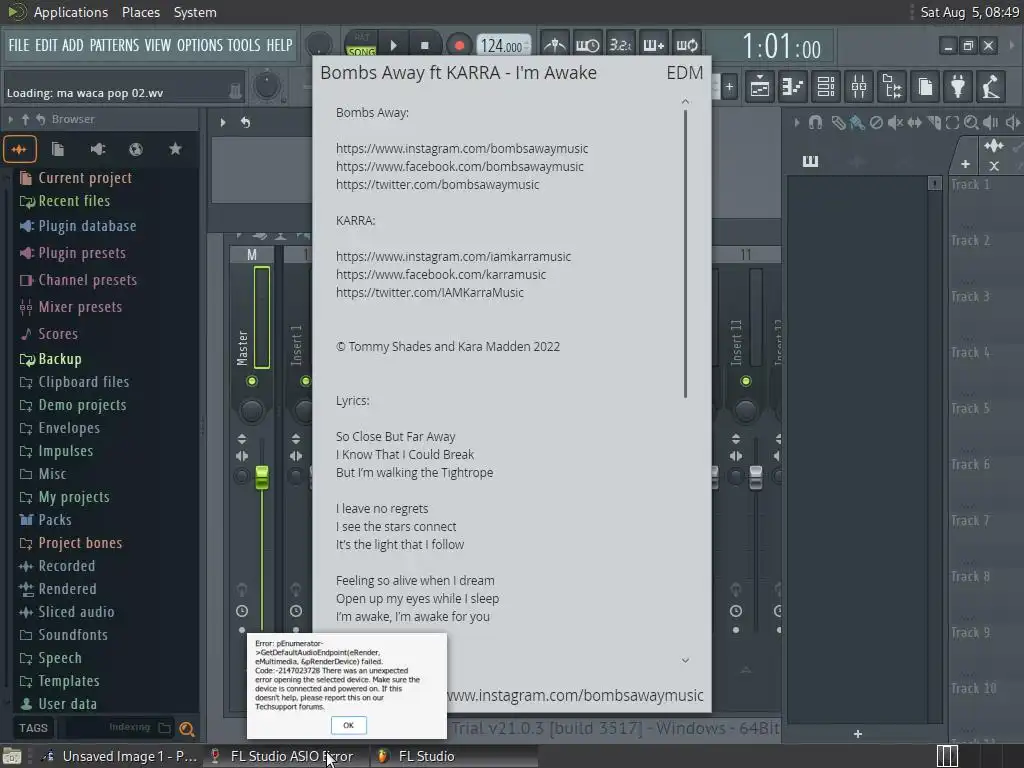
Task: Open the Mixer view icon
Action: (859, 86)
